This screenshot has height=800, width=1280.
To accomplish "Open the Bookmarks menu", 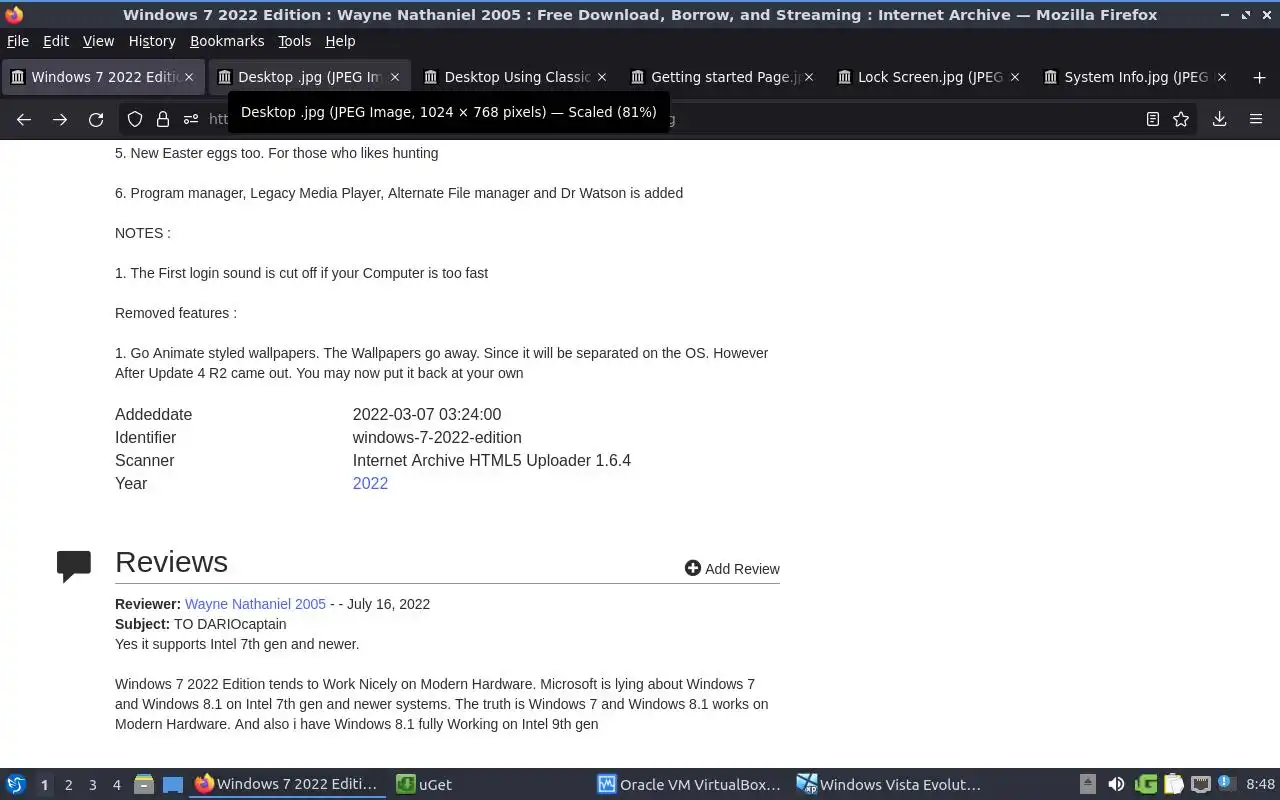I will (227, 41).
